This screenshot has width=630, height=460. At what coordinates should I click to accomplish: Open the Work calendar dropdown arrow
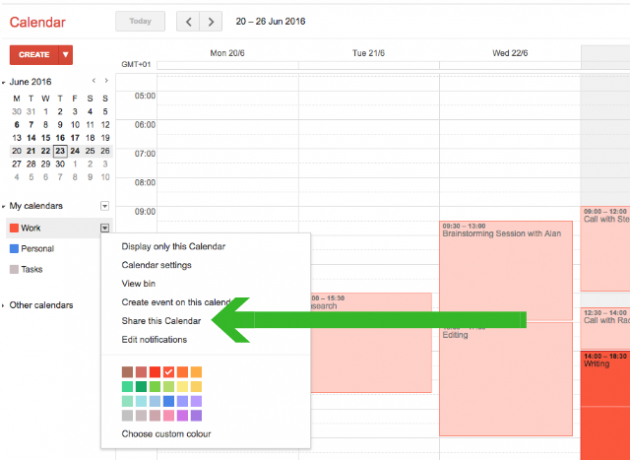tap(104, 228)
